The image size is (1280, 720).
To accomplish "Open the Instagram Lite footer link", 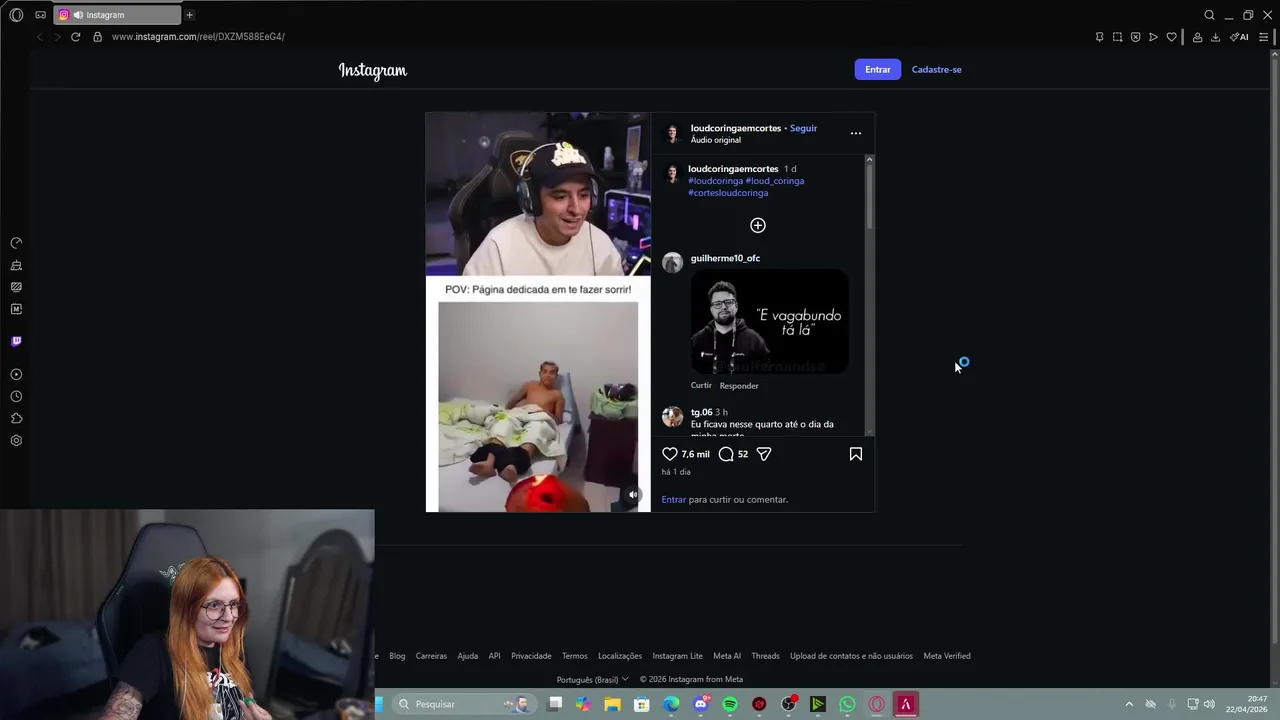I will (677, 656).
